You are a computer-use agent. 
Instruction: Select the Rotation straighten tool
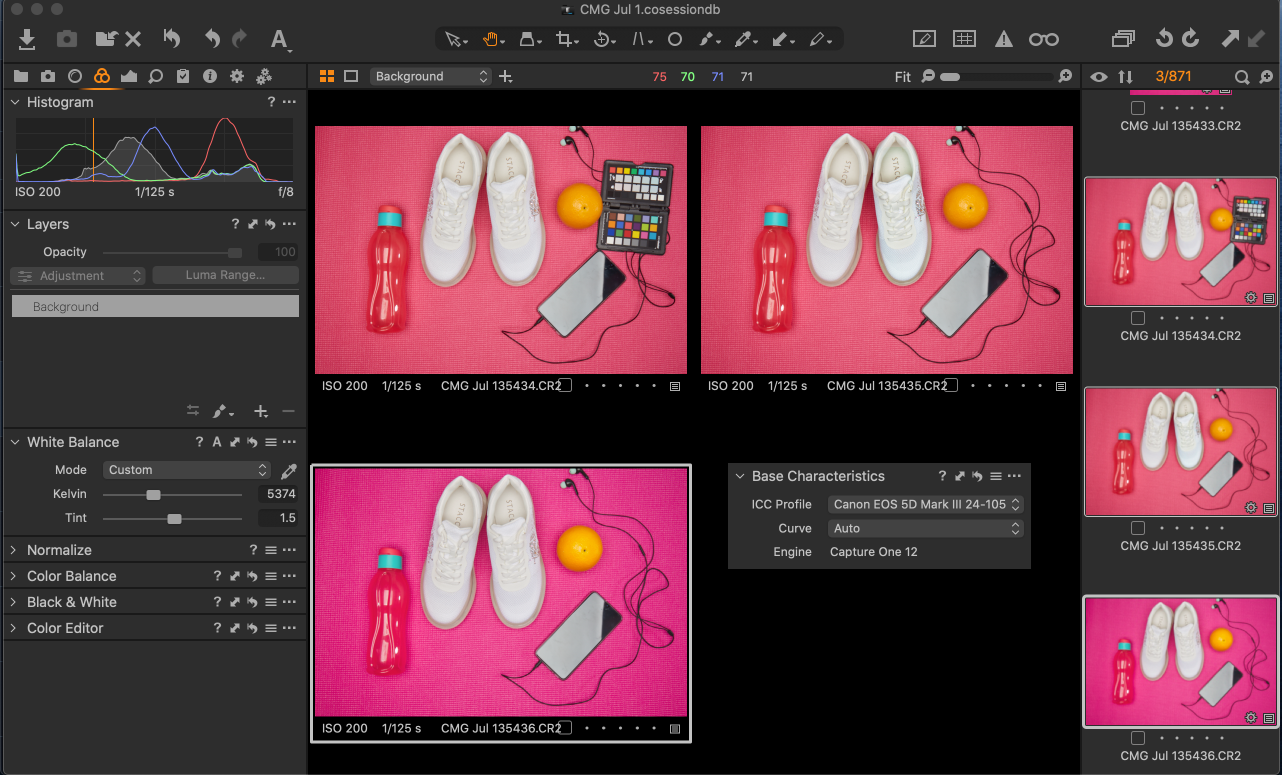click(x=604, y=40)
